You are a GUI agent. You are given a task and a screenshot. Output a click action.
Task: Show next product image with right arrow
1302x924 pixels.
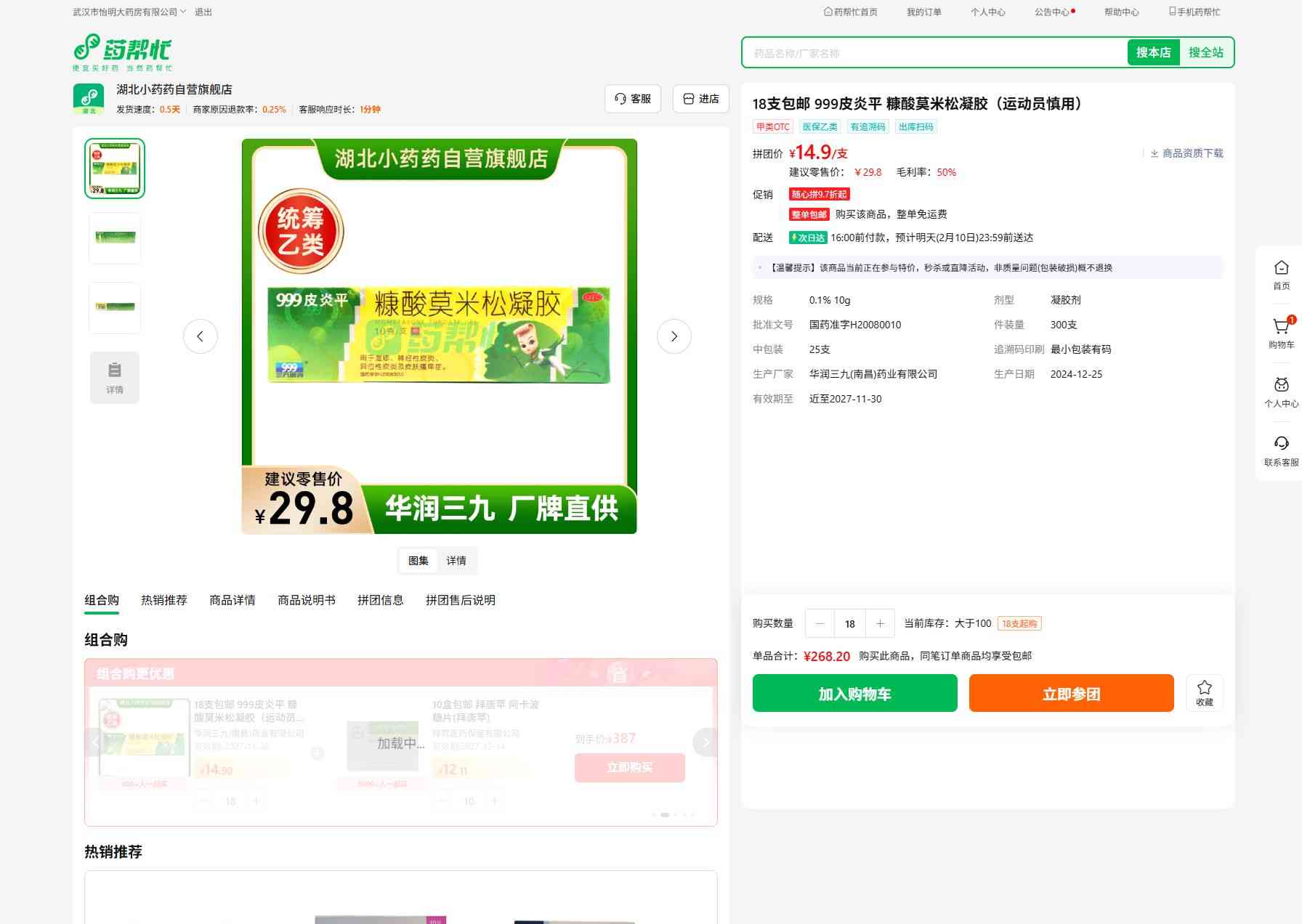point(674,336)
